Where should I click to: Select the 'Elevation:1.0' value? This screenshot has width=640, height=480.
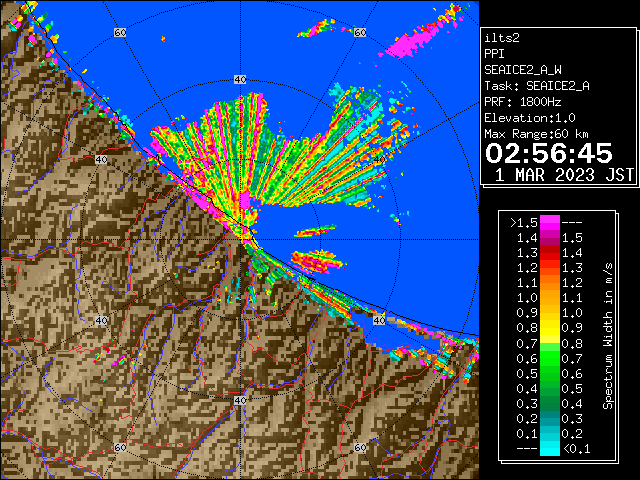coord(530,118)
